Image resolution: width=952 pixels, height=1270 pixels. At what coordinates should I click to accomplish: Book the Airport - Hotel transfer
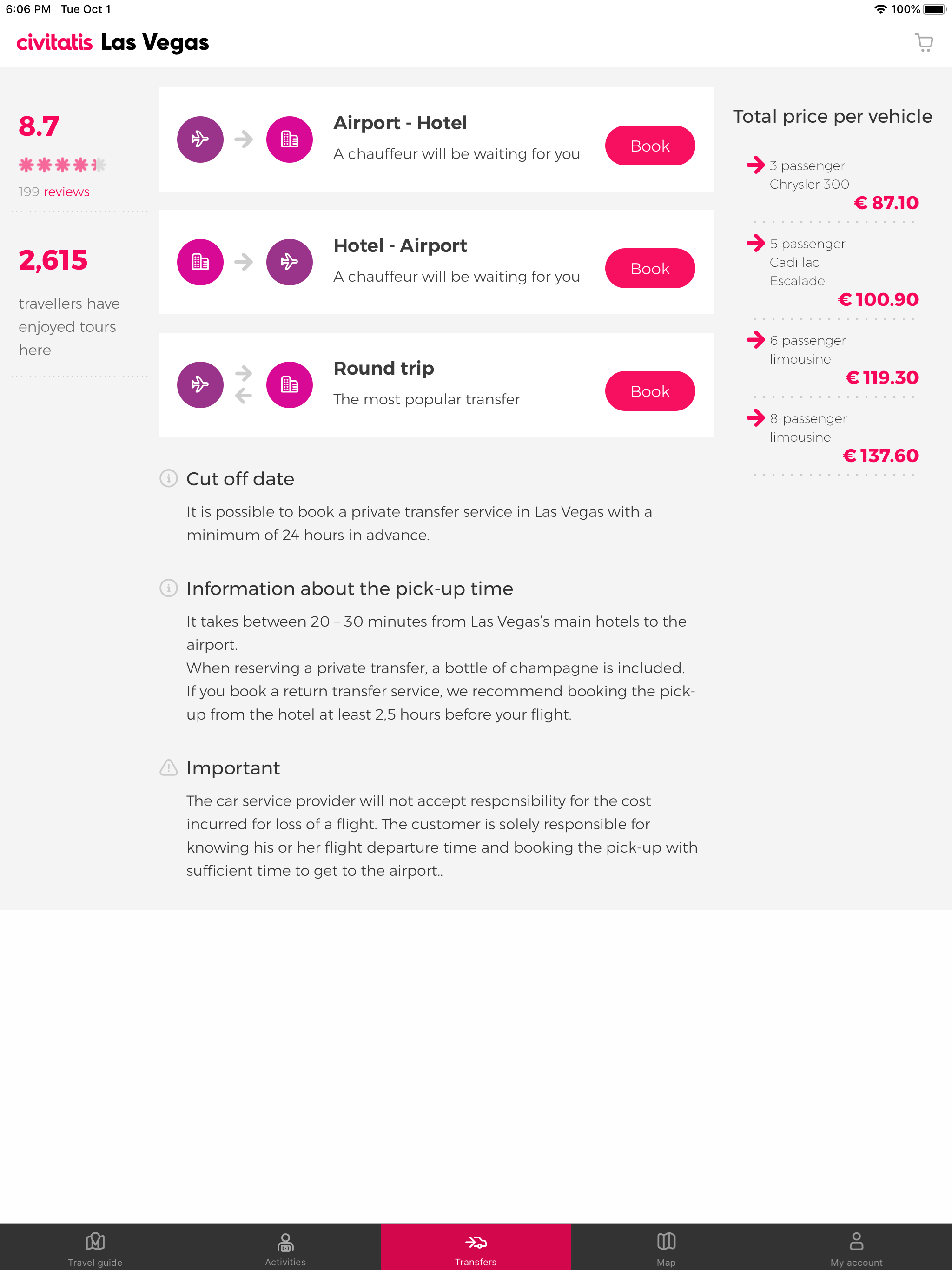click(x=649, y=146)
